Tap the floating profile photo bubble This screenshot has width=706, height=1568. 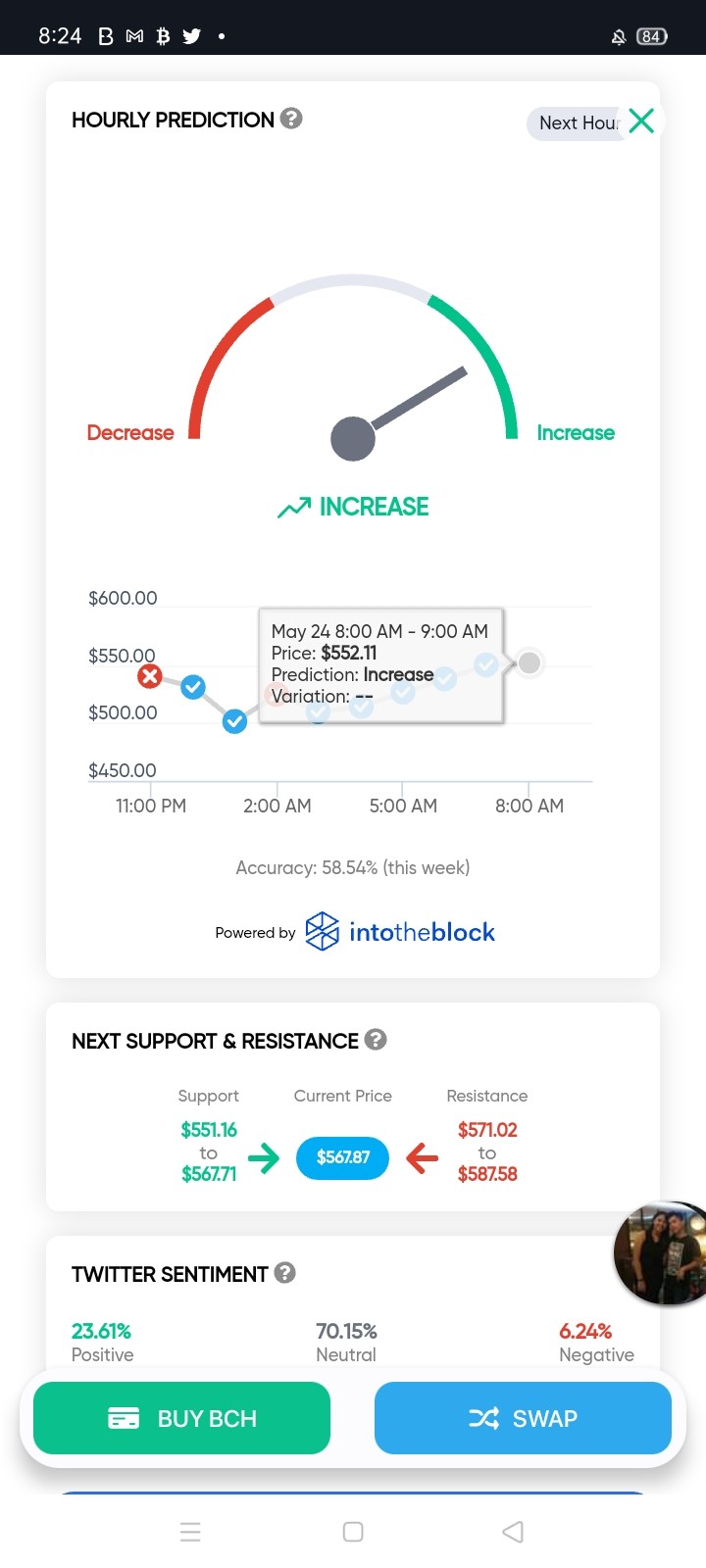(x=661, y=1252)
